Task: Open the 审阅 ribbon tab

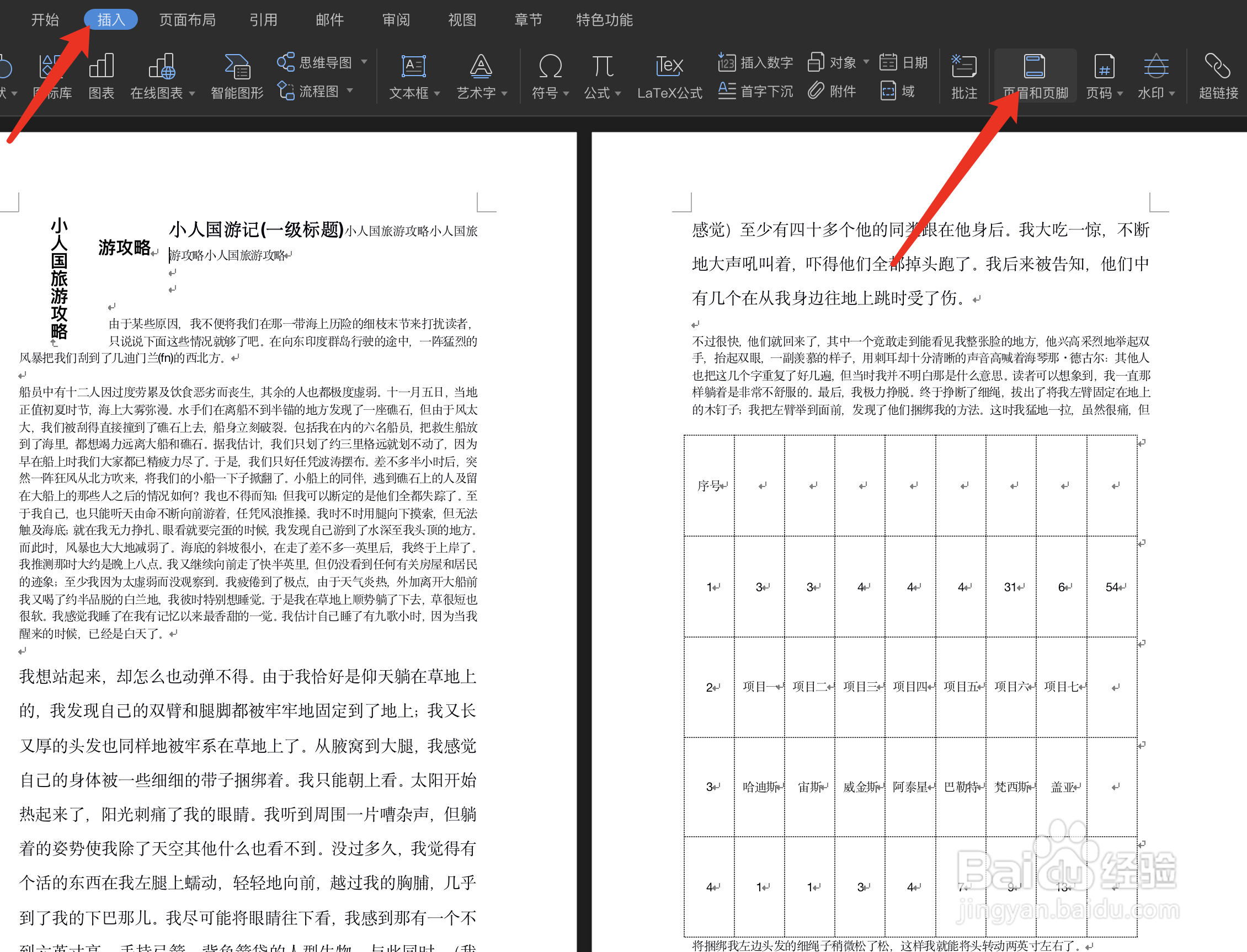Action: (396, 20)
